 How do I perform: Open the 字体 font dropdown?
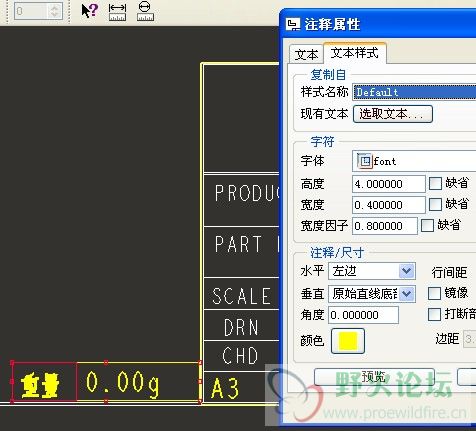(x=414, y=161)
